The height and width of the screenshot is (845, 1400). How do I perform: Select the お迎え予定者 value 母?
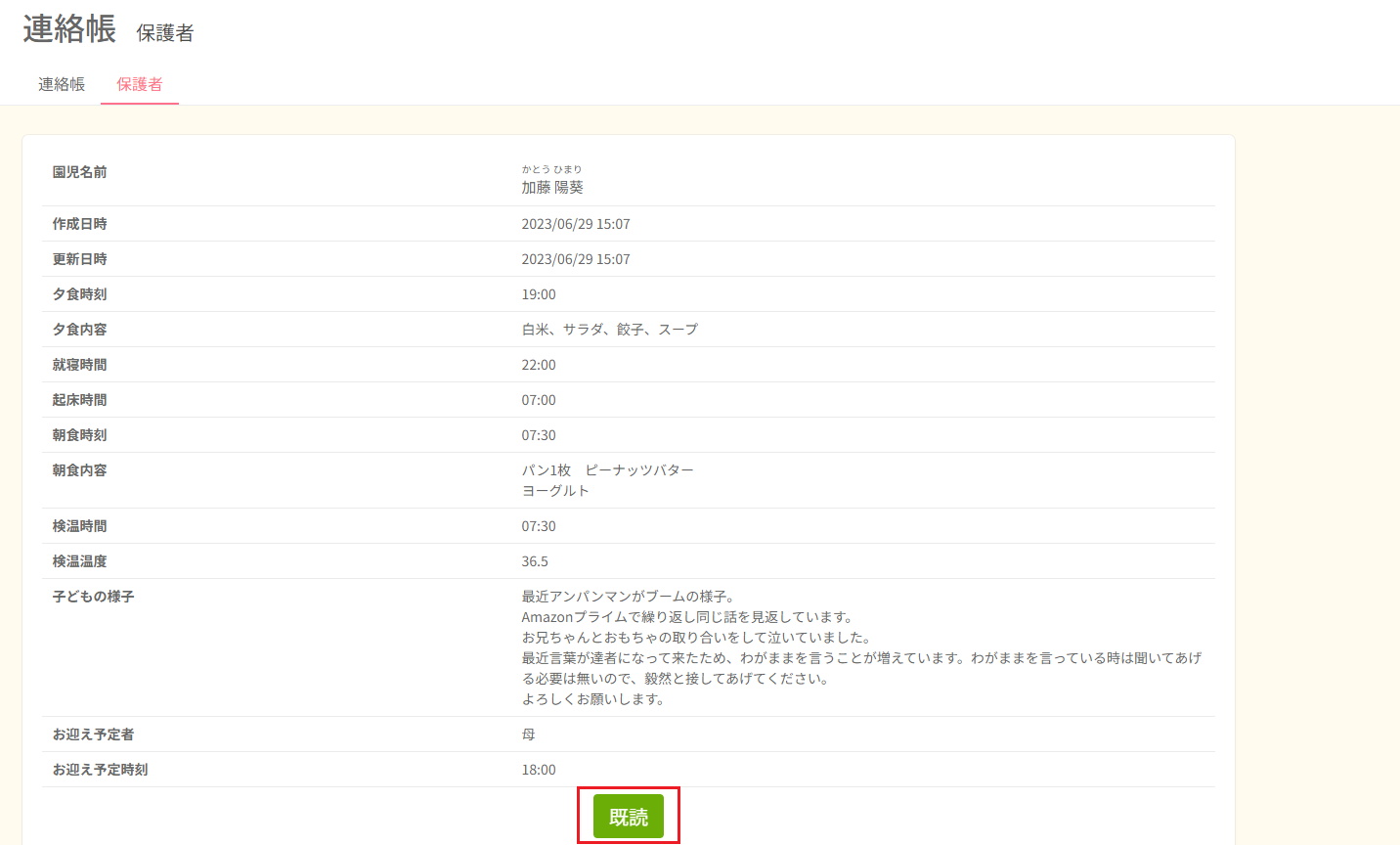coord(526,734)
